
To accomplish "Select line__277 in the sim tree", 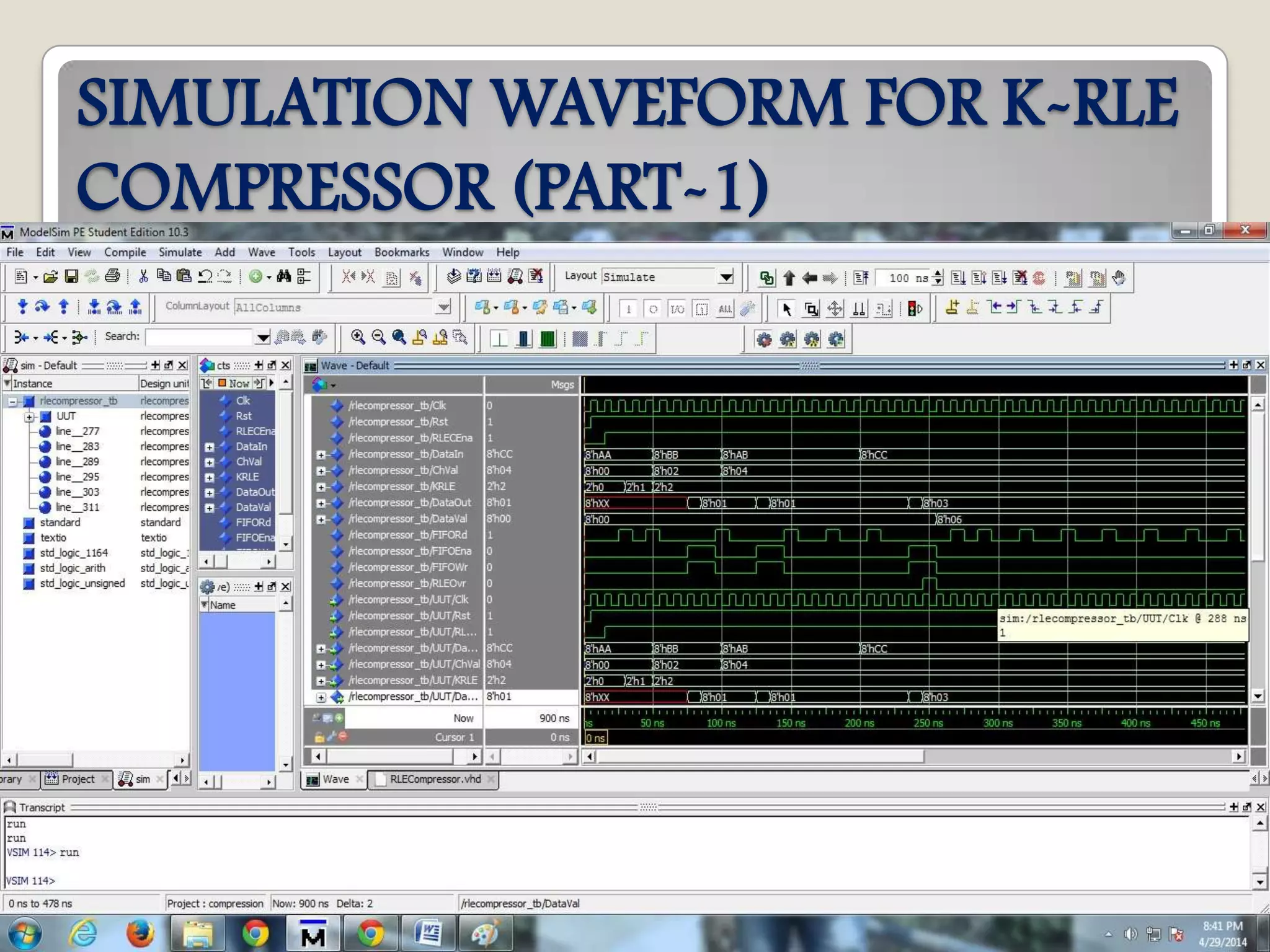I will (x=78, y=431).
